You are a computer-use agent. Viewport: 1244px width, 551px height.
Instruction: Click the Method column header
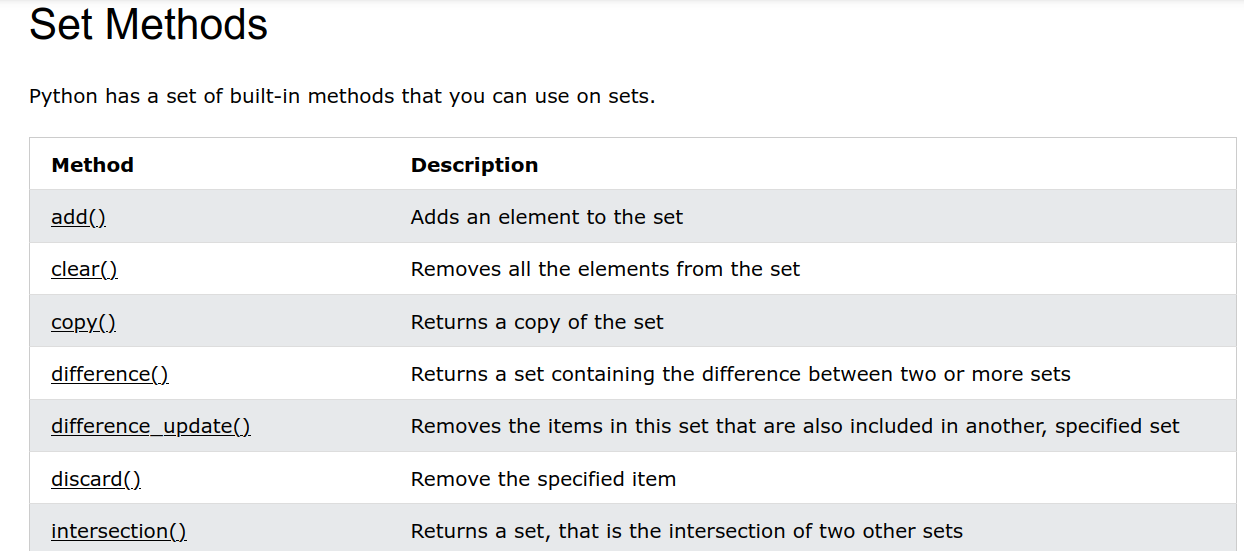(x=92, y=165)
